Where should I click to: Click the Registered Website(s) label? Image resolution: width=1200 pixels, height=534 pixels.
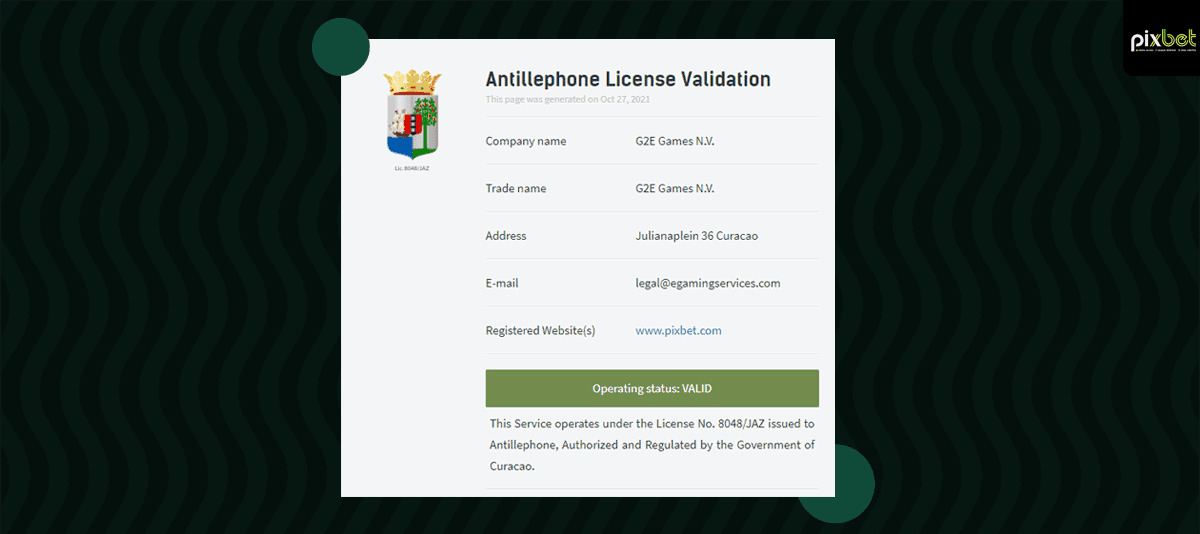(x=540, y=330)
